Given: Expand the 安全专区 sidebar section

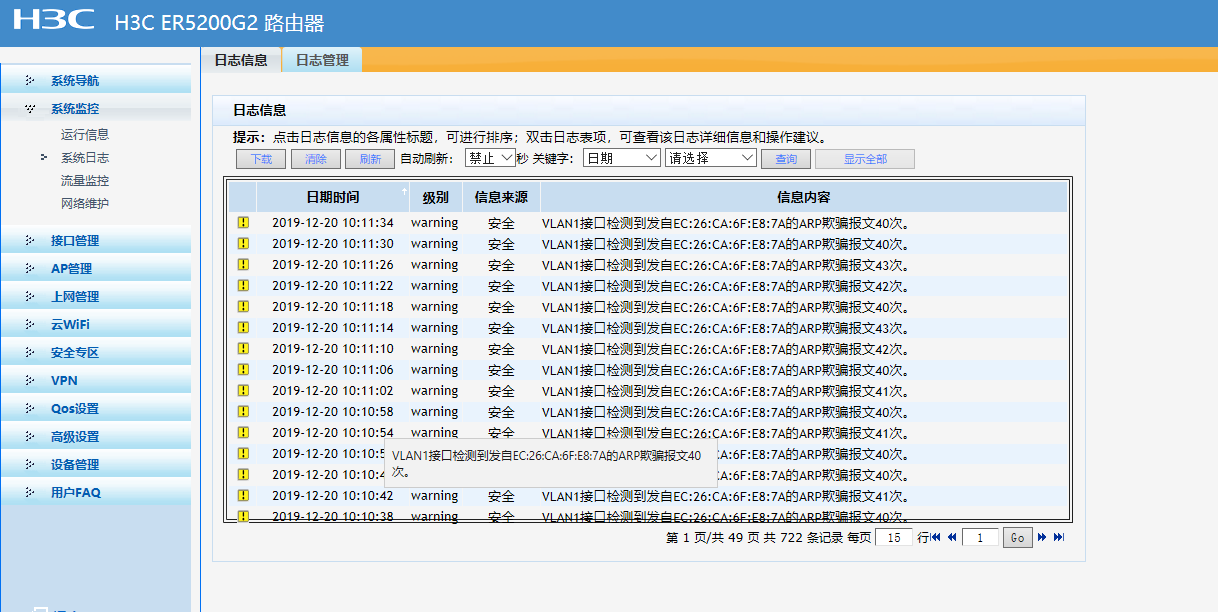Looking at the screenshot, I should click(x=75, y=353).
